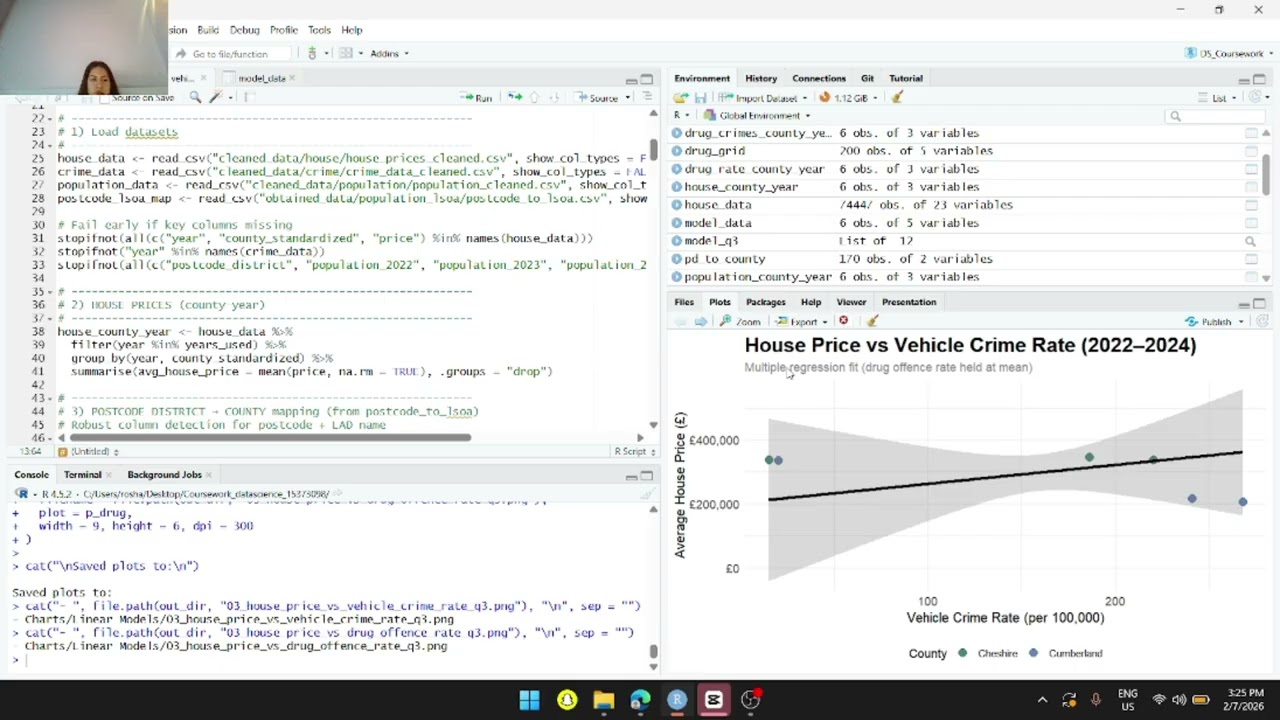Open File Explorer from the taskbar
Viewport: 1280px width, 720px height.
tap(603, 700)
